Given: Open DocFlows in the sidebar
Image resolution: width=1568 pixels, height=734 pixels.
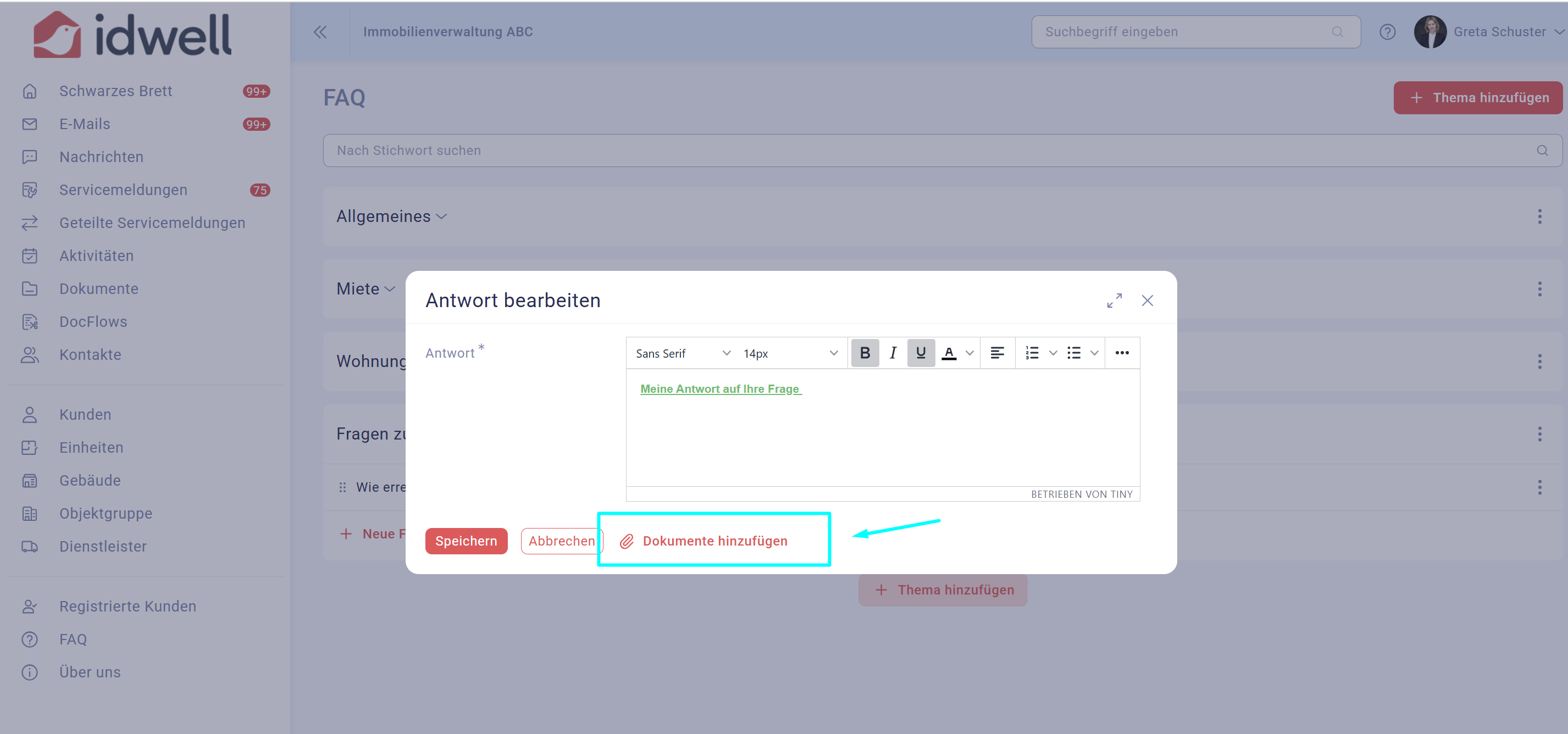Looking at the screenshot, I should click(93, 321).
